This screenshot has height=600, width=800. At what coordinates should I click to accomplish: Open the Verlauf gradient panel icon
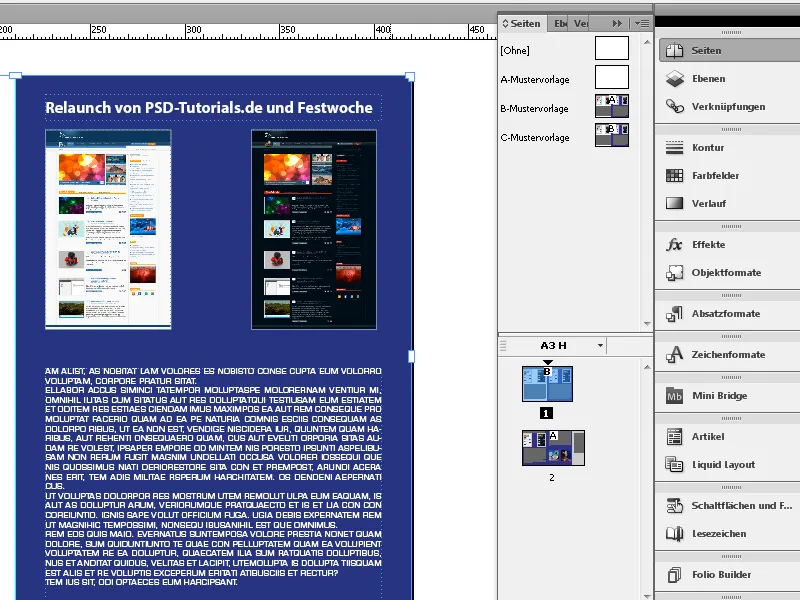click(x=674, y=204)
